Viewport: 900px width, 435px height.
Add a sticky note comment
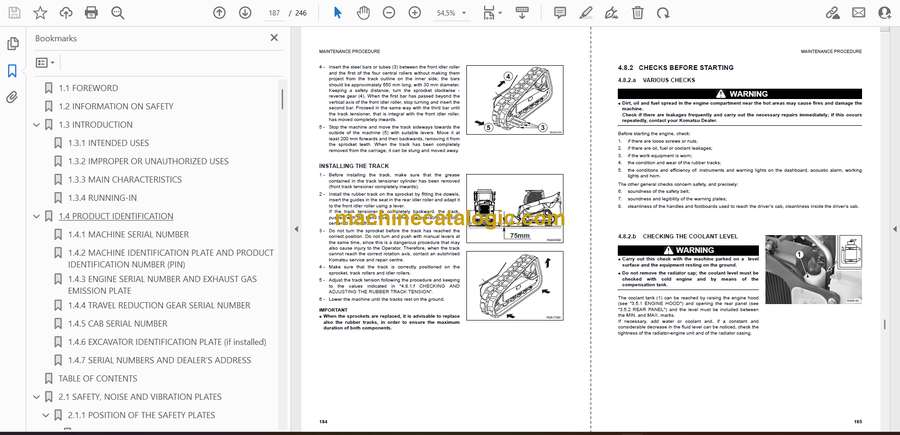tap(560, 13)
